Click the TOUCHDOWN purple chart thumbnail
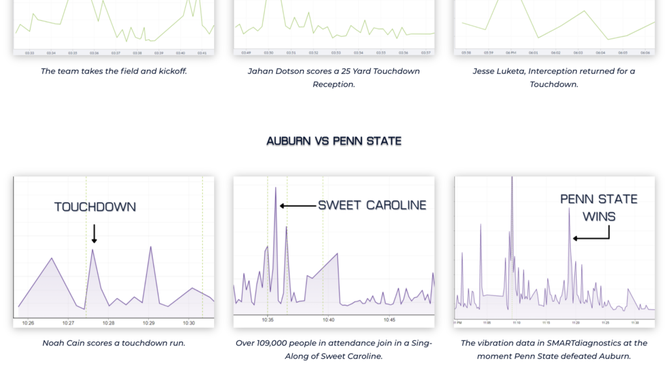 point(114,252)
